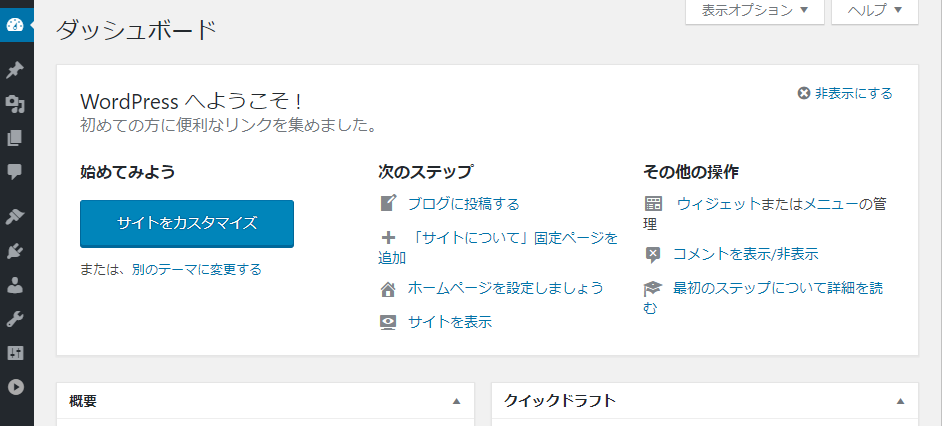Click the サイトをカスタマイズ button
Screen dimensions: 942x426
pyautogui.click(x=187, y=224)
